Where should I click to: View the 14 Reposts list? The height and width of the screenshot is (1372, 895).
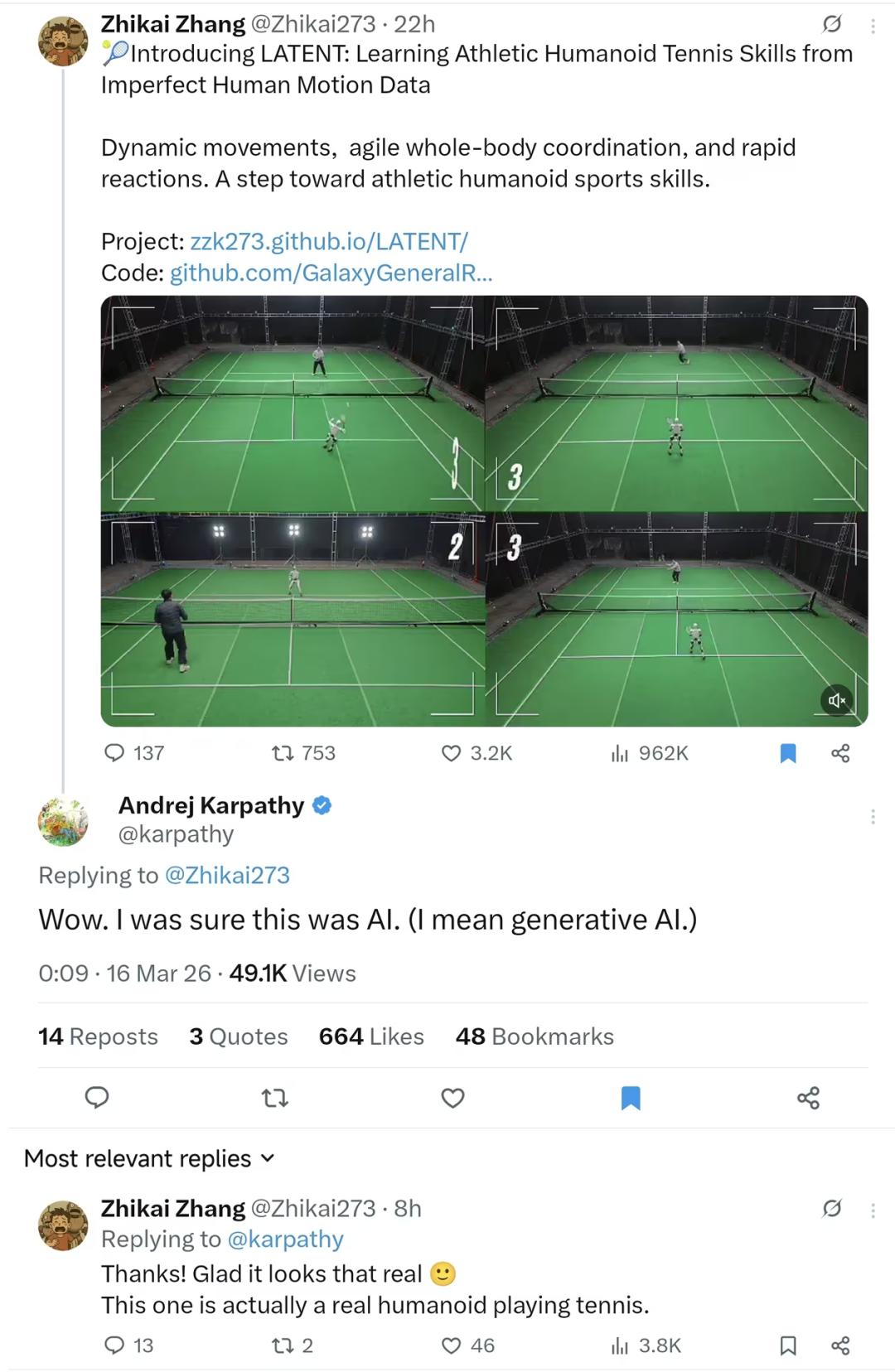pyautogui.click(x=98, y=1036)
